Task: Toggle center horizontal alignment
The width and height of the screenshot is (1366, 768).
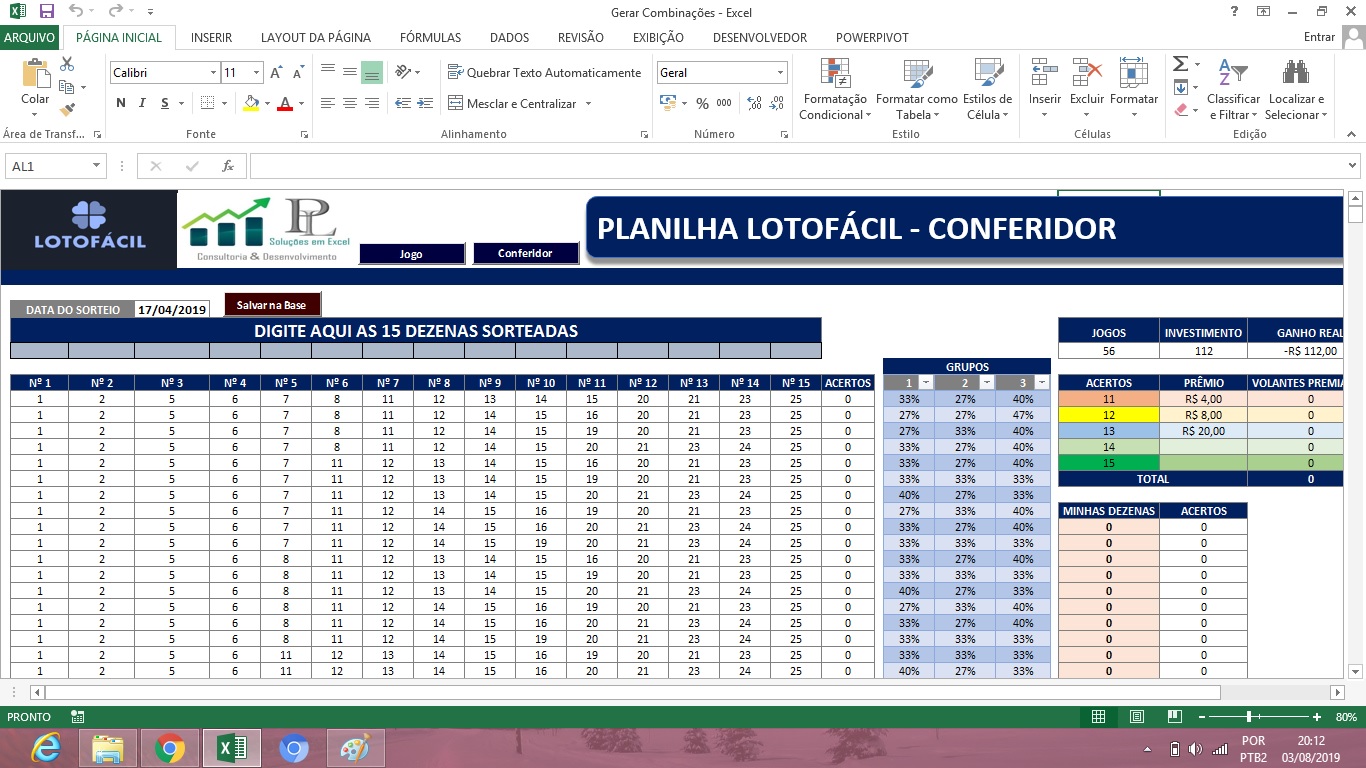Action: coord(349,103)
